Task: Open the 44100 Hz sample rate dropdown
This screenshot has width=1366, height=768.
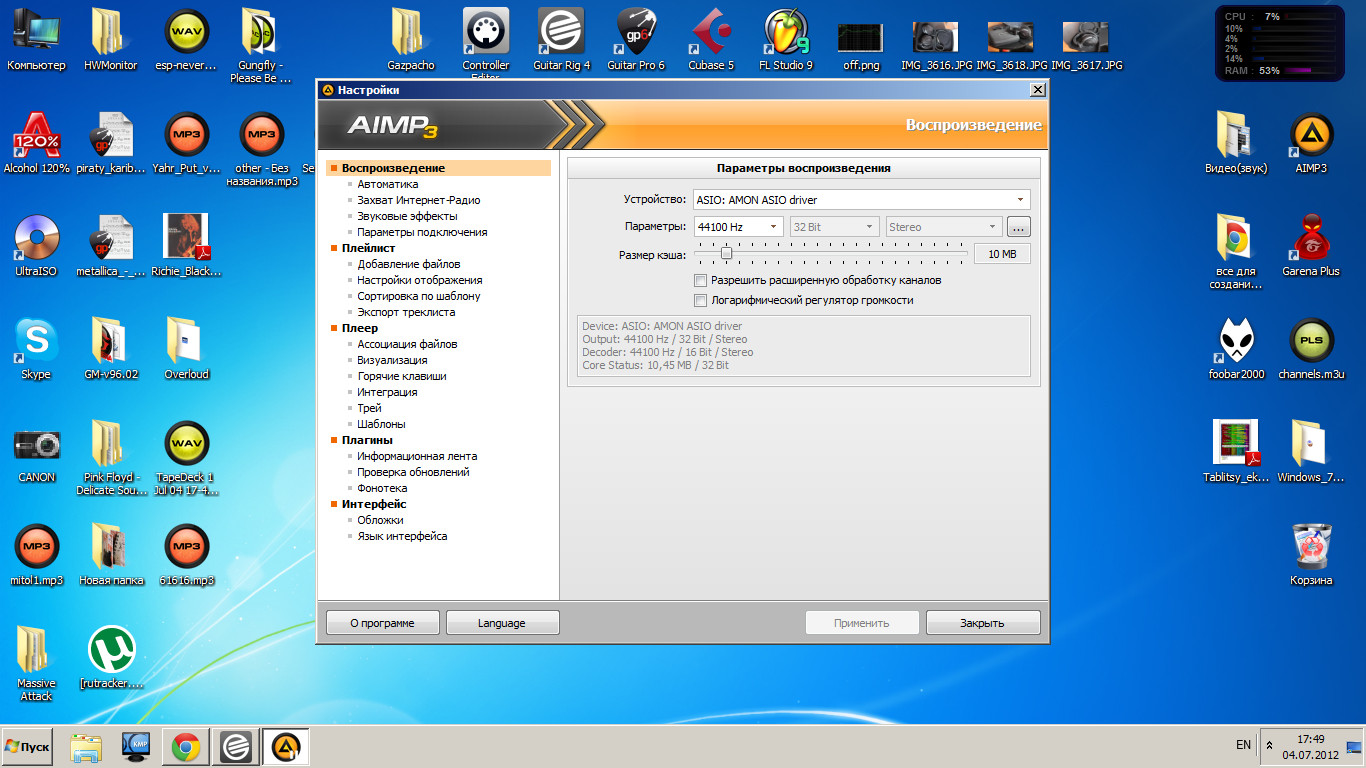Action: point(738,227)
